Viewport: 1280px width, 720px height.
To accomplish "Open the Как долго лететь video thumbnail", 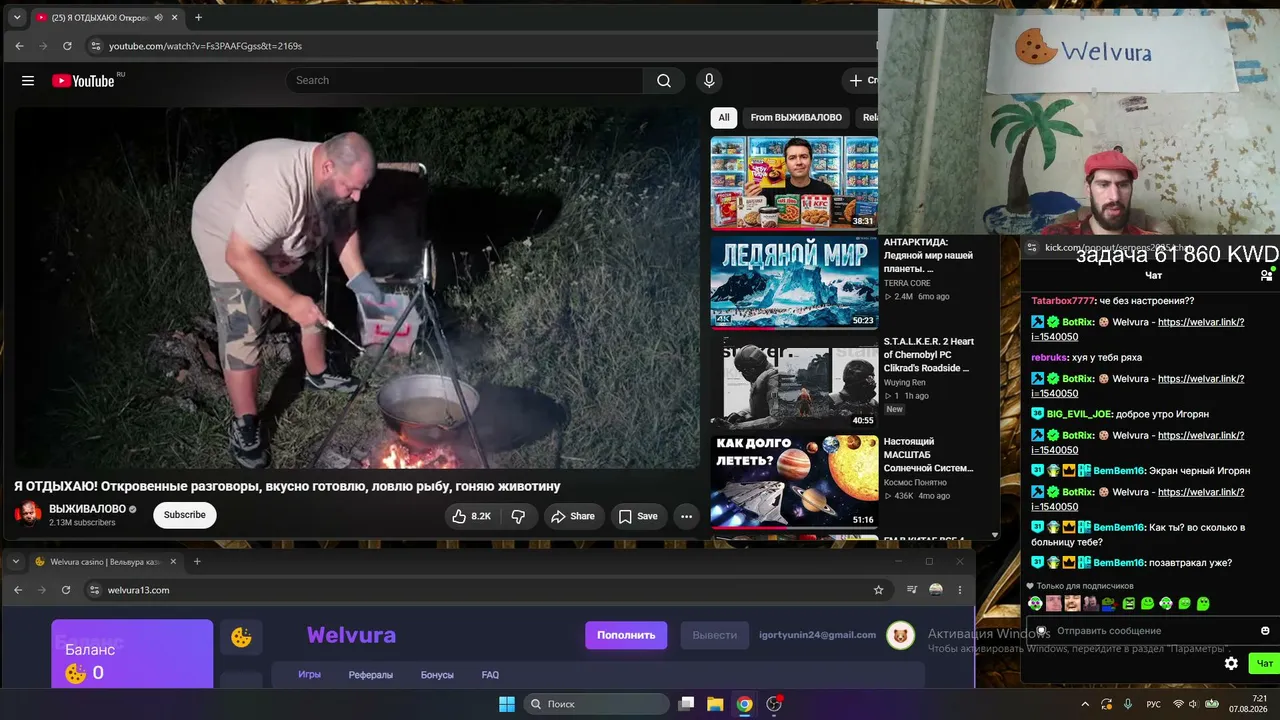I will pos(794,481).
